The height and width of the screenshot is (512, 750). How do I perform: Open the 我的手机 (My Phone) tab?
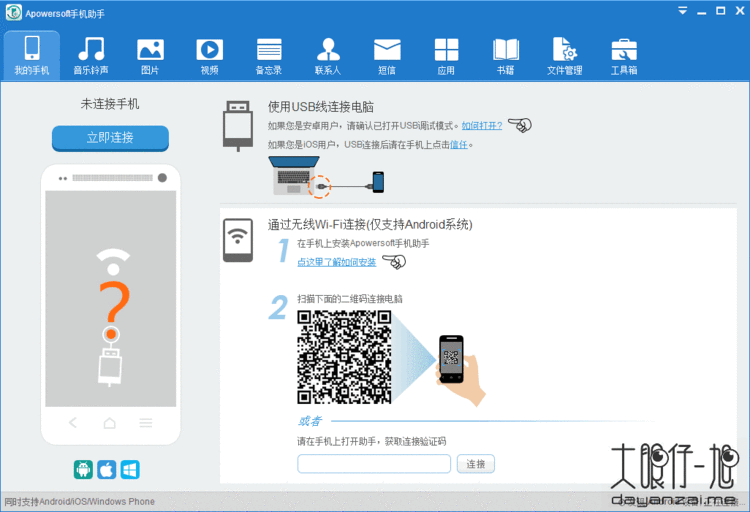[x=32, y=55]
